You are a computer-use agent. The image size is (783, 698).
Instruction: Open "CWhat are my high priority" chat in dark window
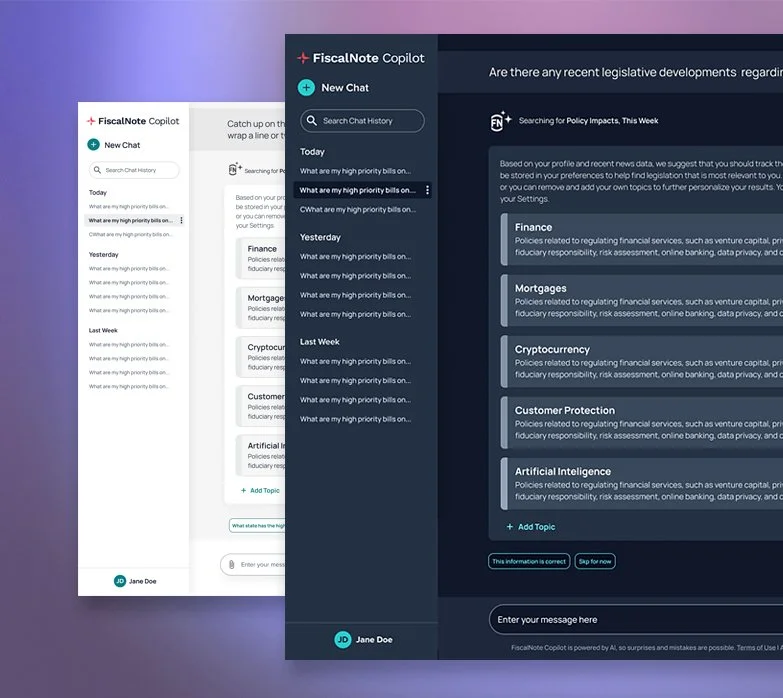(358, 210)
